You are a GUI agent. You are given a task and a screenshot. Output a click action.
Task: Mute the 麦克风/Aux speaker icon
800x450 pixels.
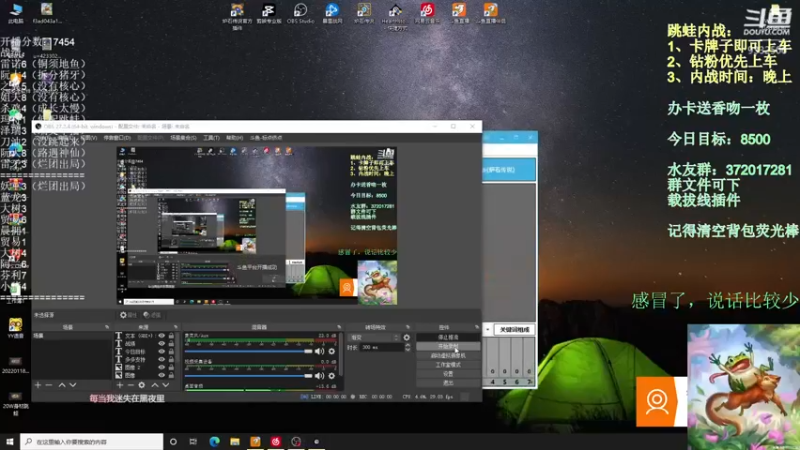tap(319, 351)
